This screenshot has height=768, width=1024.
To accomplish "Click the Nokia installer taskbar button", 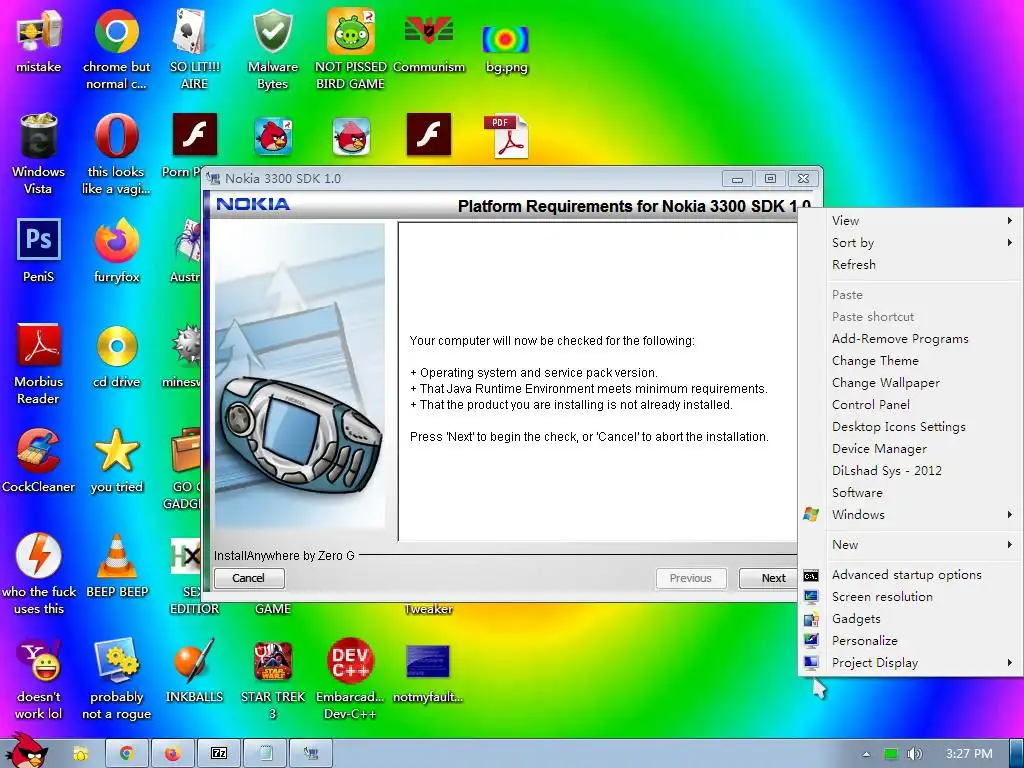I will coord(311,754).
